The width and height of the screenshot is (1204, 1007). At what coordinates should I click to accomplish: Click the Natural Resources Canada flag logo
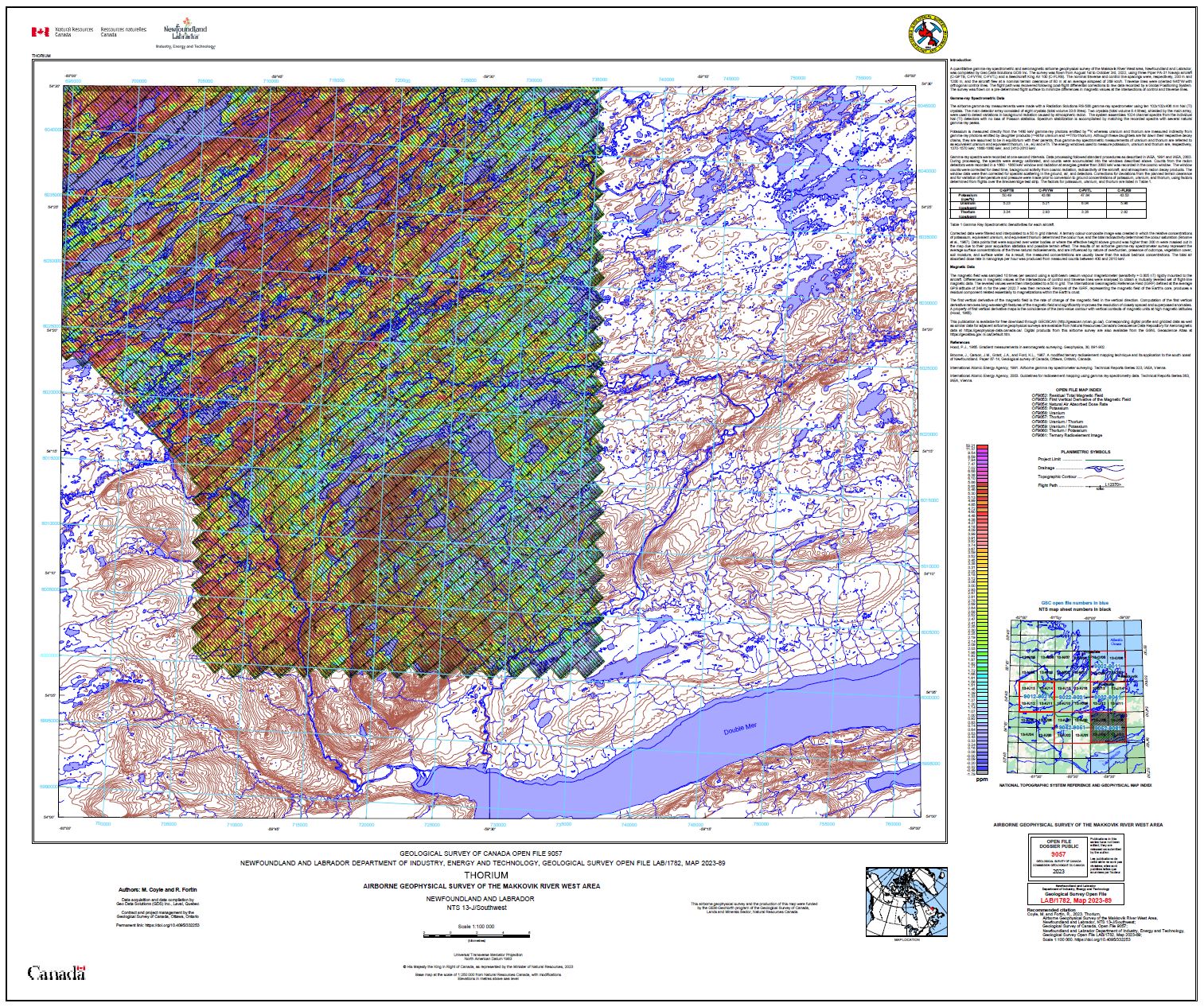pyautogui.click(x=41, y=32)
